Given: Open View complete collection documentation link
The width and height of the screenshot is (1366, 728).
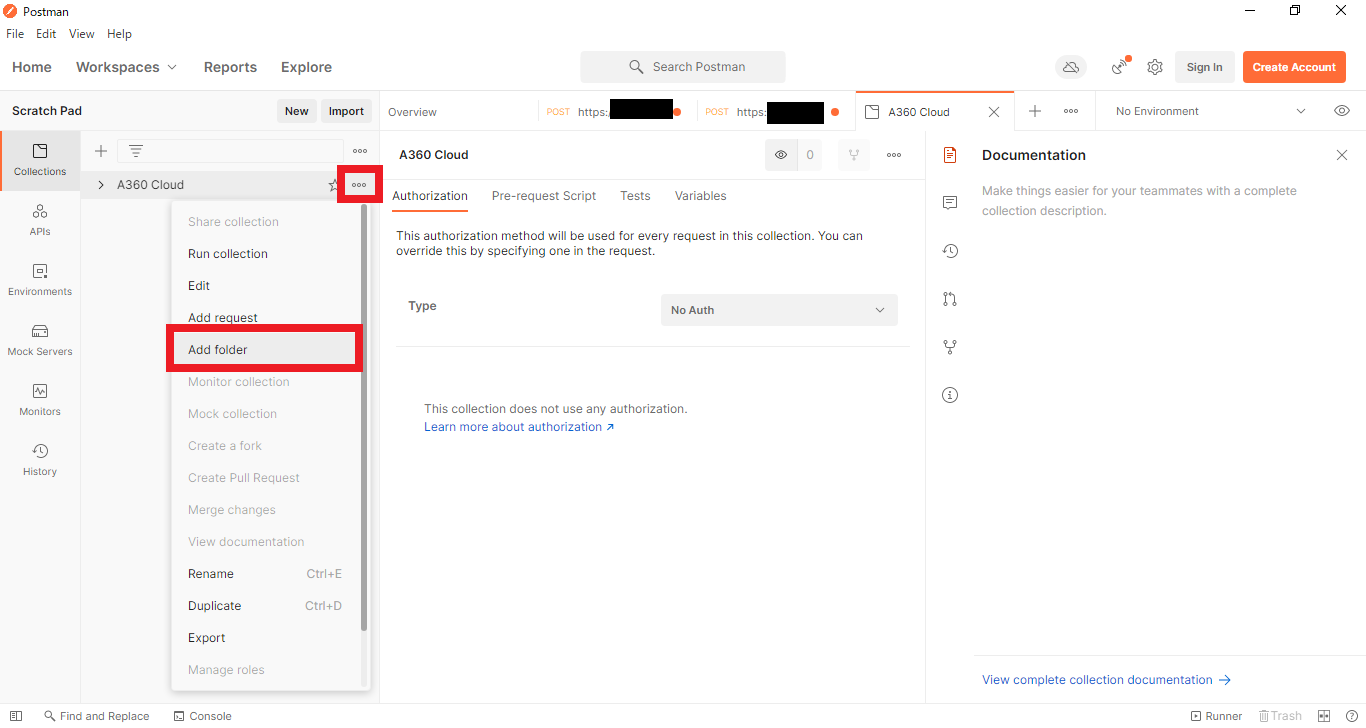Looking at the screenshot, I should (x=1106, y=680).
